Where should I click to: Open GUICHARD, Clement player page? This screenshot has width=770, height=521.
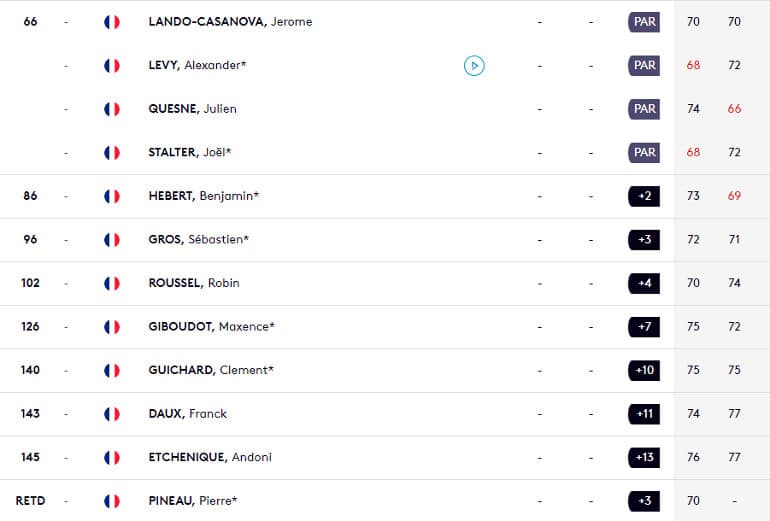(211, 370)
